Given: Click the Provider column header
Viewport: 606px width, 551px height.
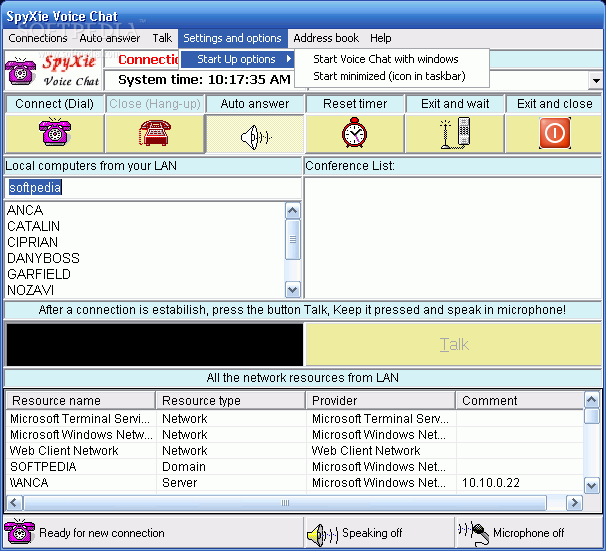Looking at the screenshot, I should point(381,401).
